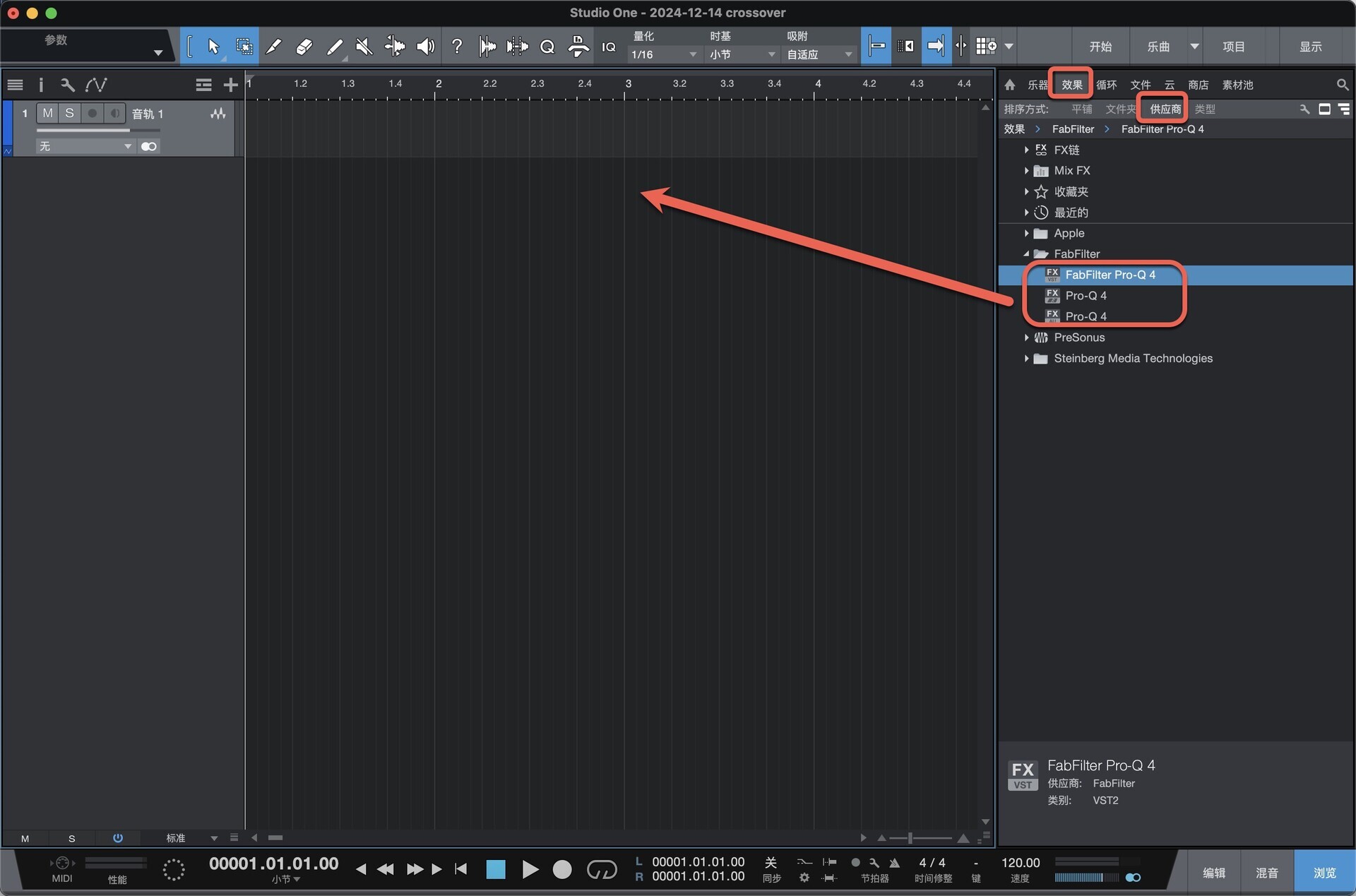Viewport: 1356px width, 896px height.
Task: Click the return to zero button
Action: tap(461, 869)
